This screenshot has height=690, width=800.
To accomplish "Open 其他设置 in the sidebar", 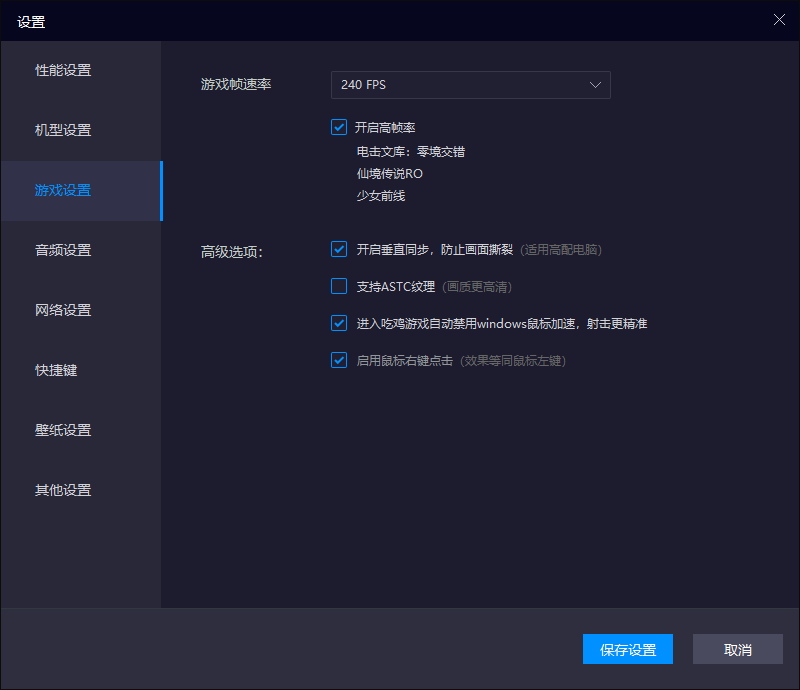I will coord(63,490).
